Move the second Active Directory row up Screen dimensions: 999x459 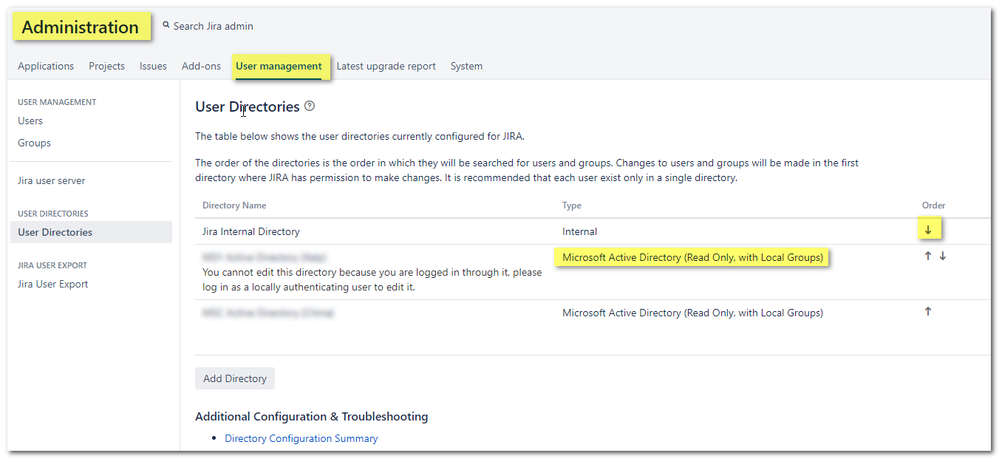[x=928, y=256]
